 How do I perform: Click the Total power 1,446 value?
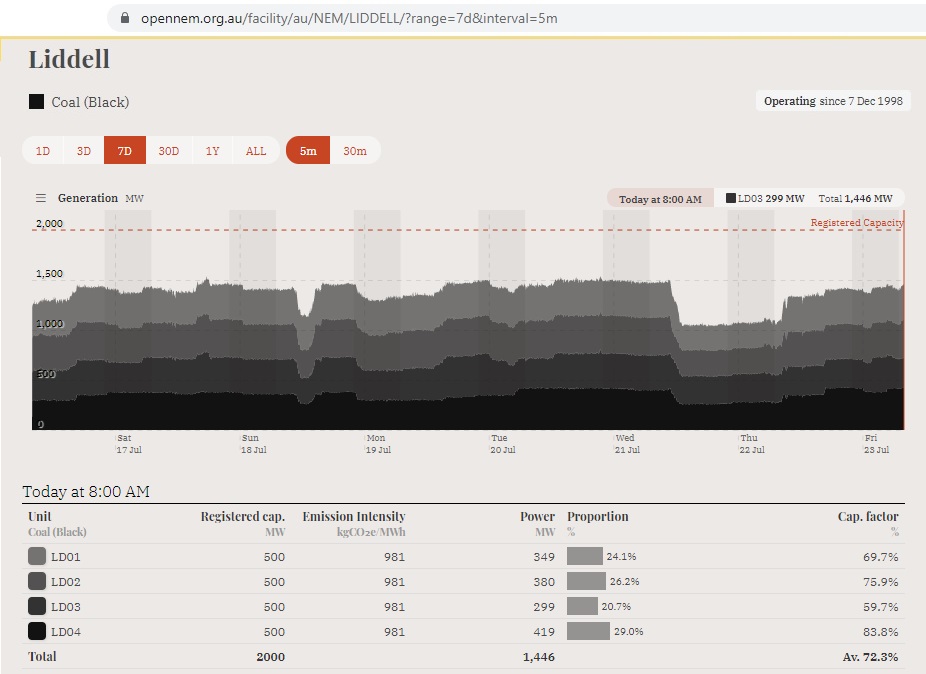tap(539, 657)
